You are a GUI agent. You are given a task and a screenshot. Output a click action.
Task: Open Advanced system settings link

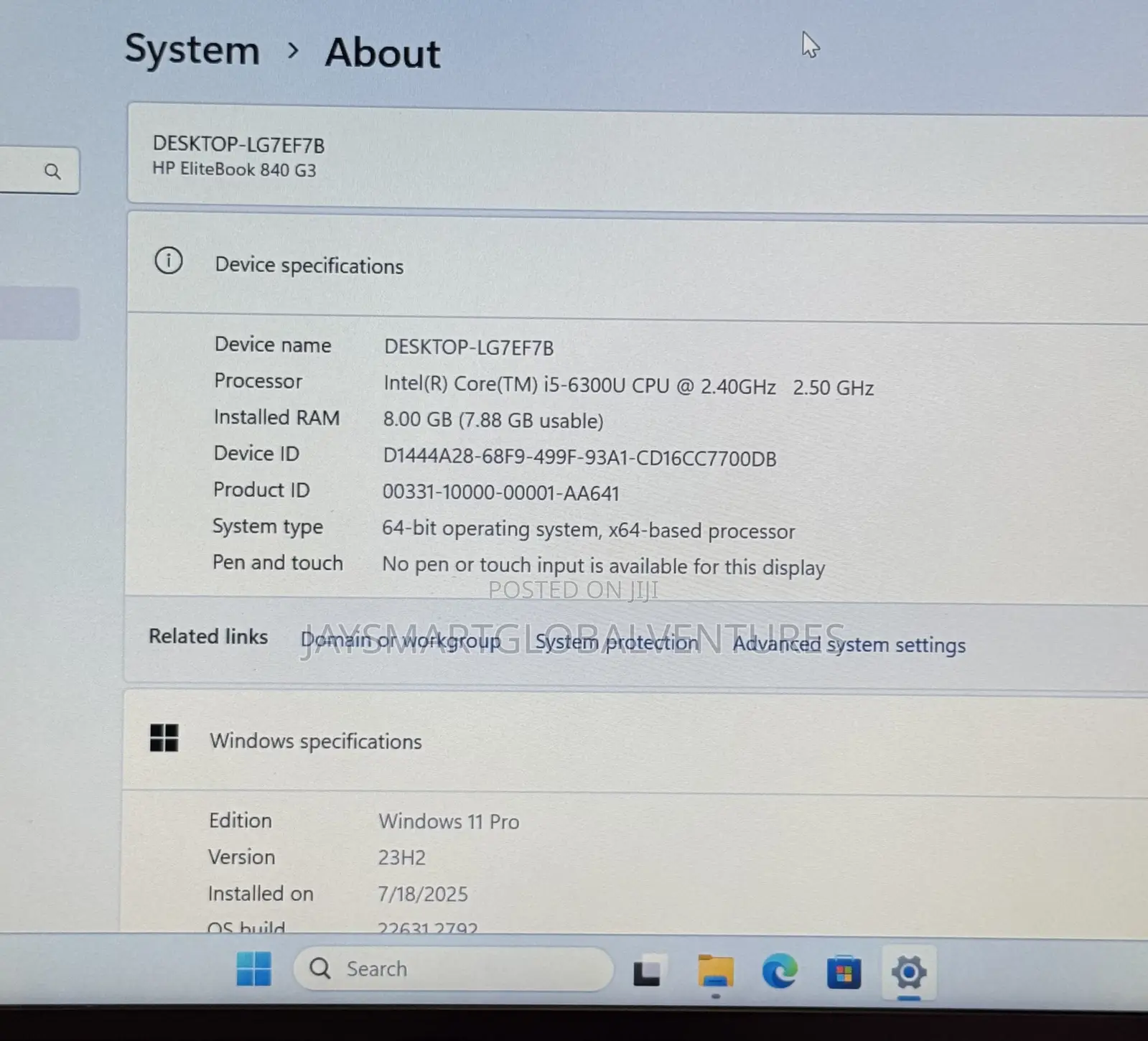849,645
